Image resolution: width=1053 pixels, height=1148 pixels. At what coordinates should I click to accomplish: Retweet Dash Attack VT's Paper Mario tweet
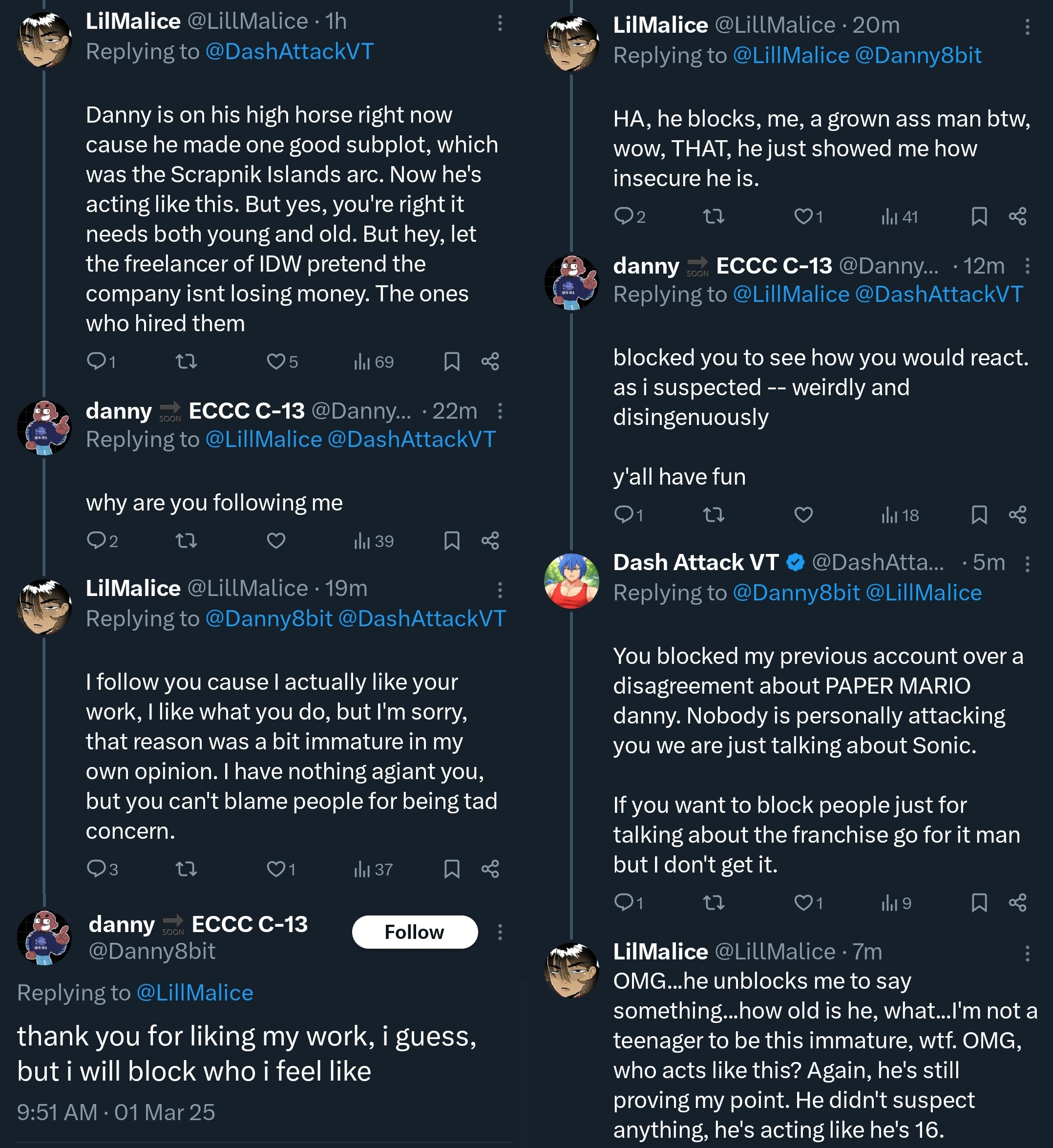(714, 903)
